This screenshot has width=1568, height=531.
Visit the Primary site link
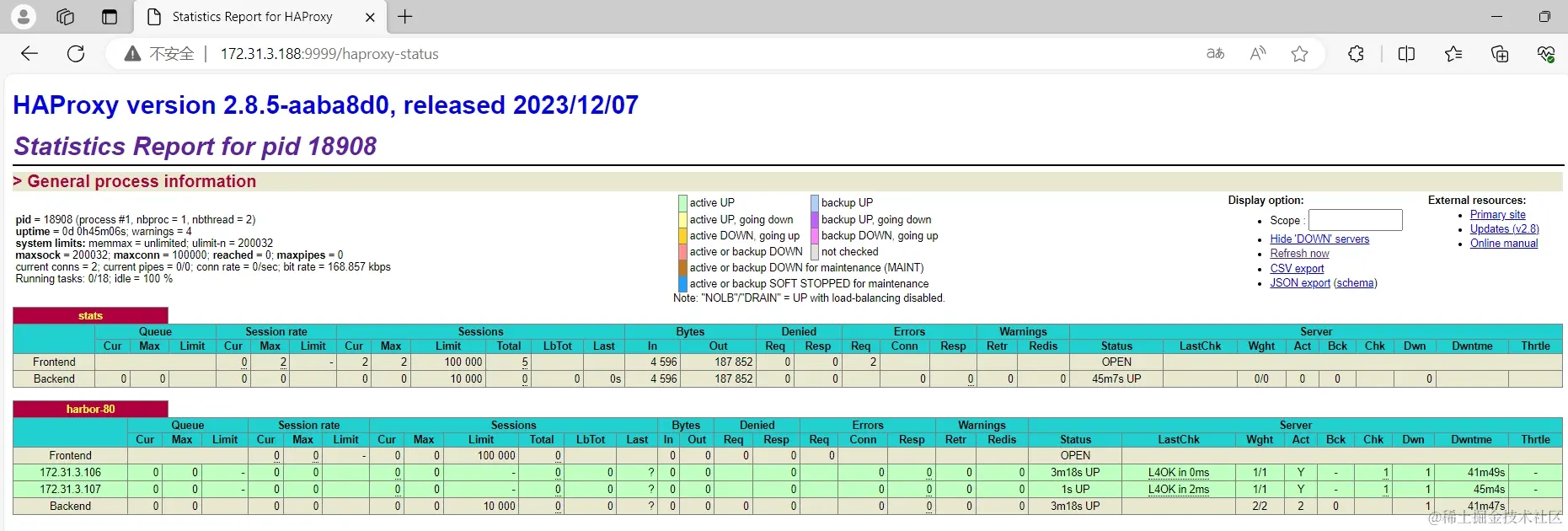point(1497,215)
